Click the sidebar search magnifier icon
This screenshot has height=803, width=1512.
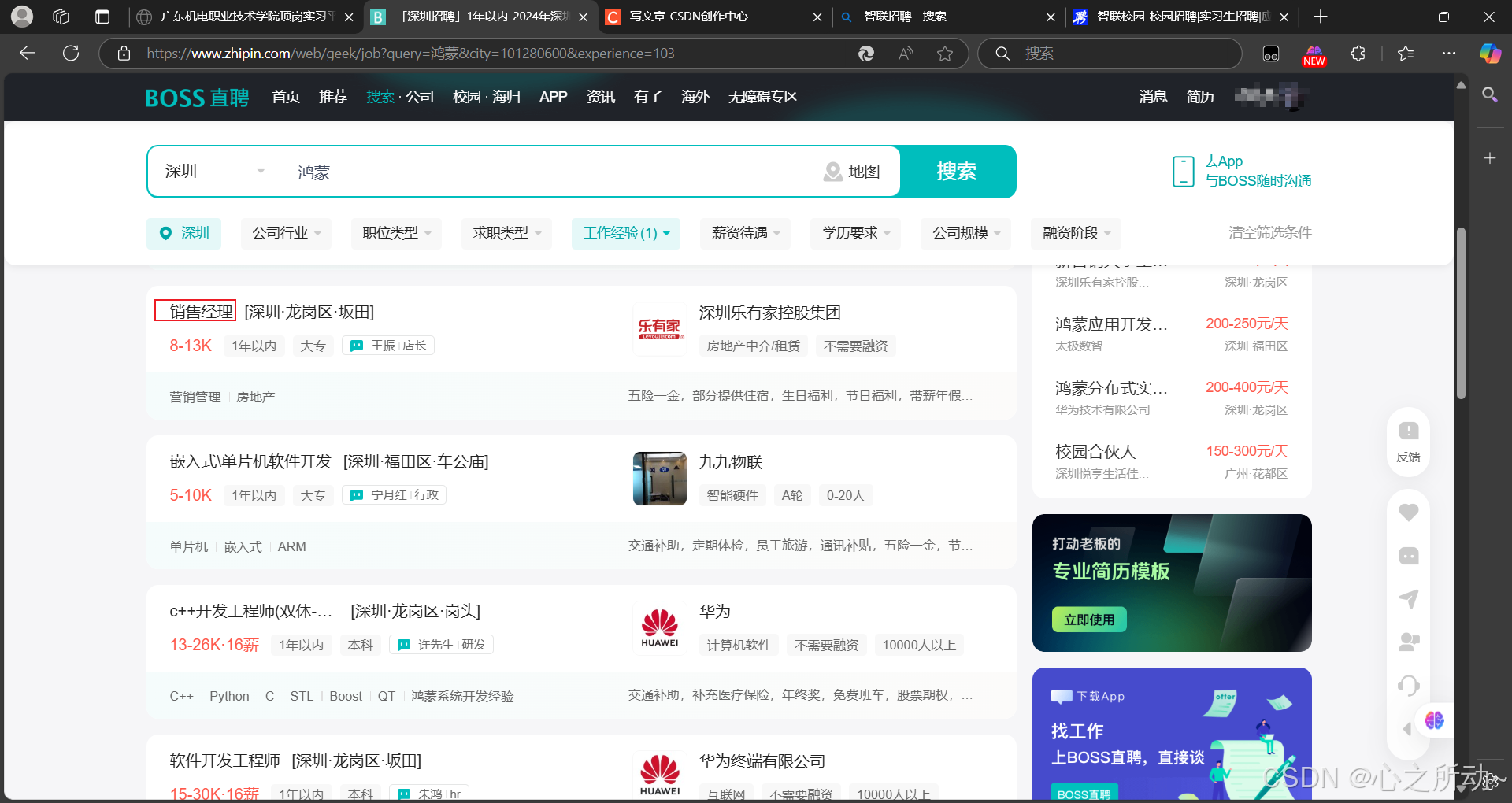coord(1489,95)
